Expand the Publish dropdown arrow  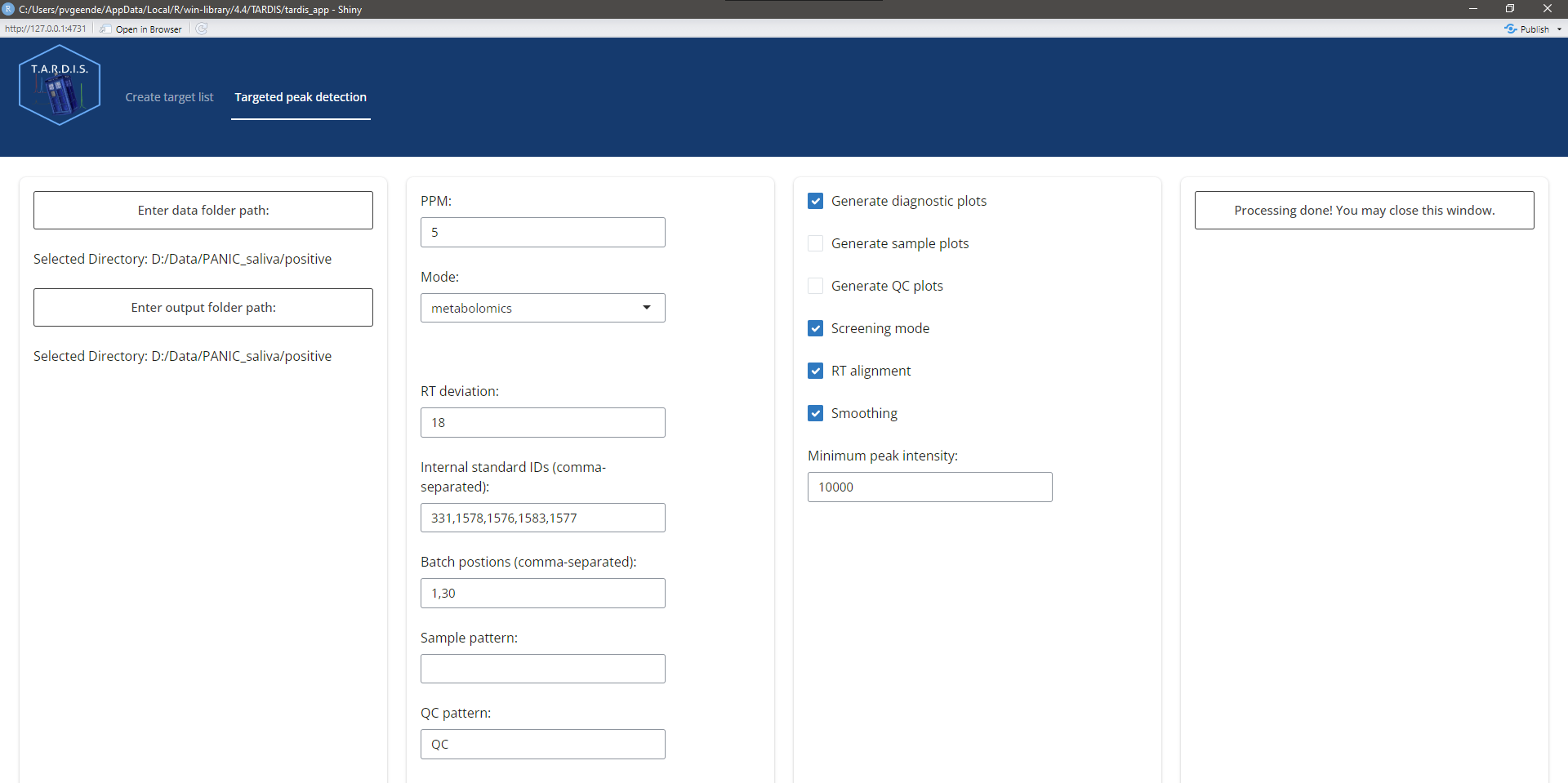[1559, 29]
